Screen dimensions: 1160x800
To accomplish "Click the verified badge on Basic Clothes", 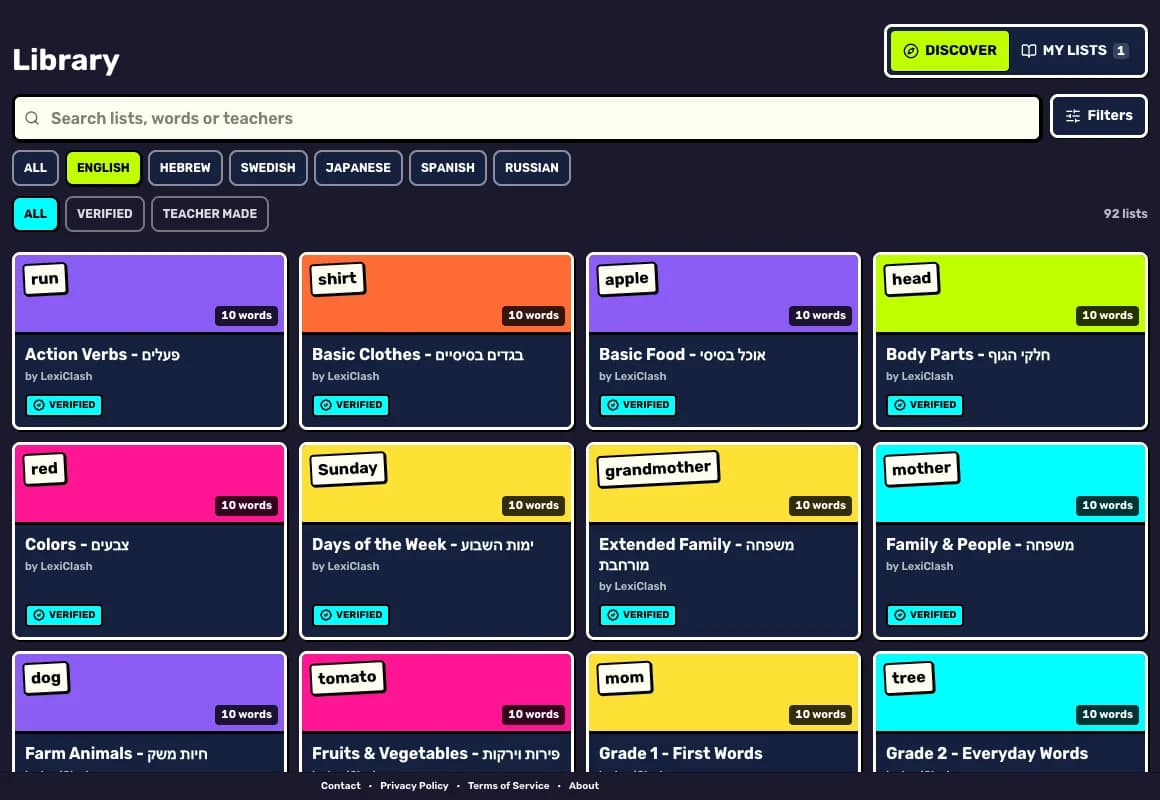I will (x=351, y=405).
